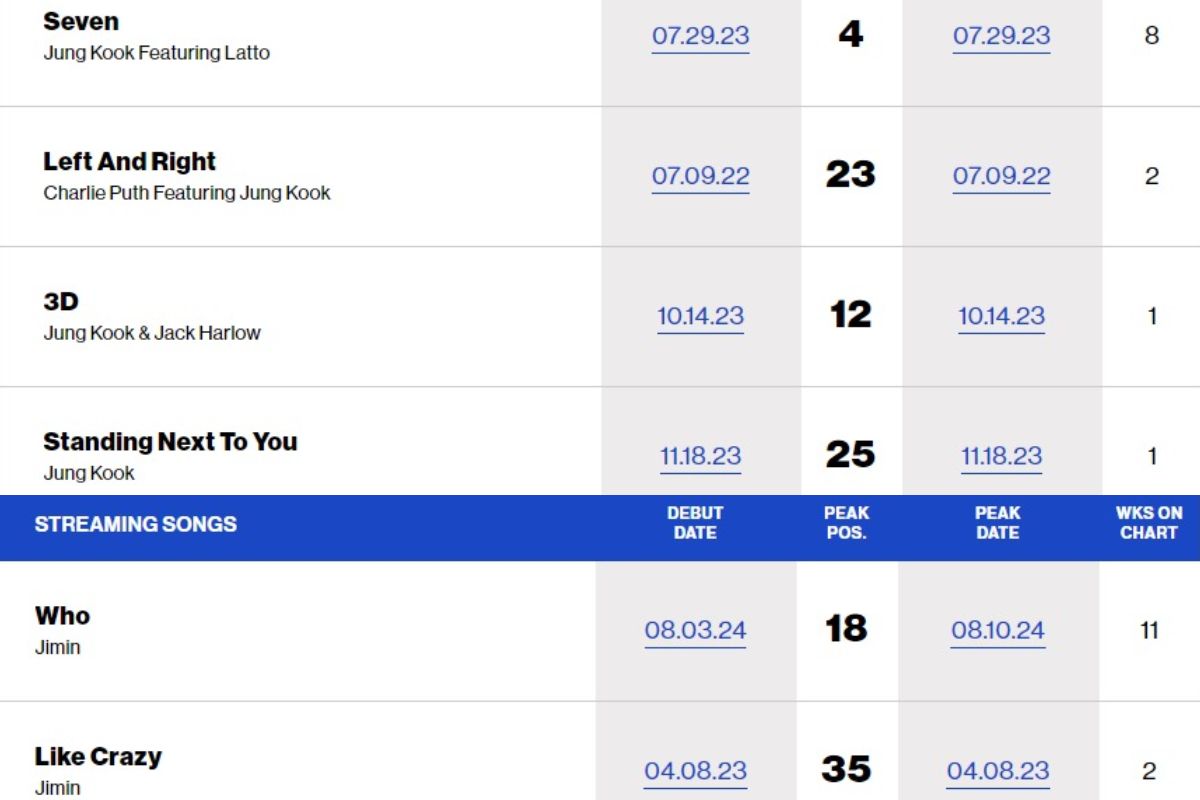
Task: Select the Who song title
Action: click(x=62, y=615)
